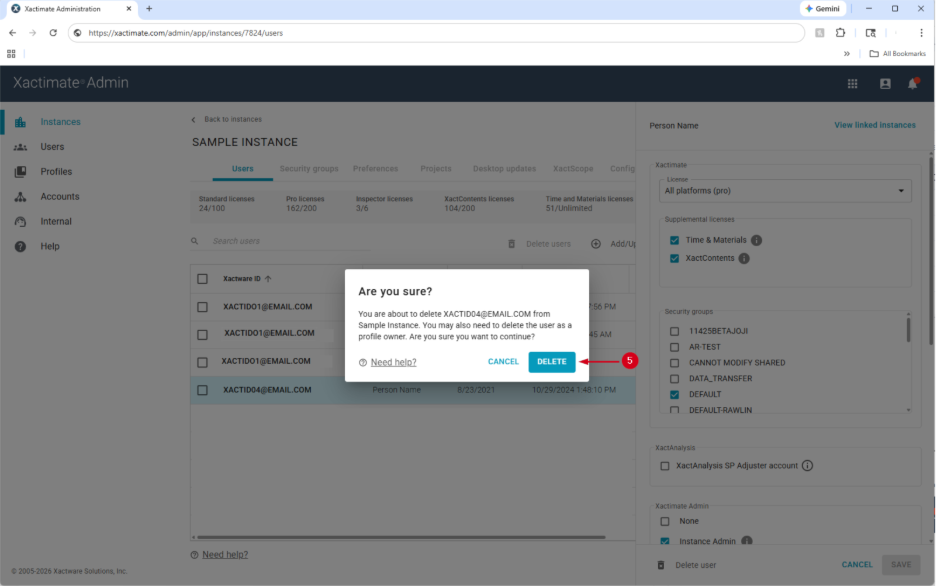Image resolution: width=936 pixels, height=586 pixels.
Task: Reload the browser page
Action: [x=53, y=33]
